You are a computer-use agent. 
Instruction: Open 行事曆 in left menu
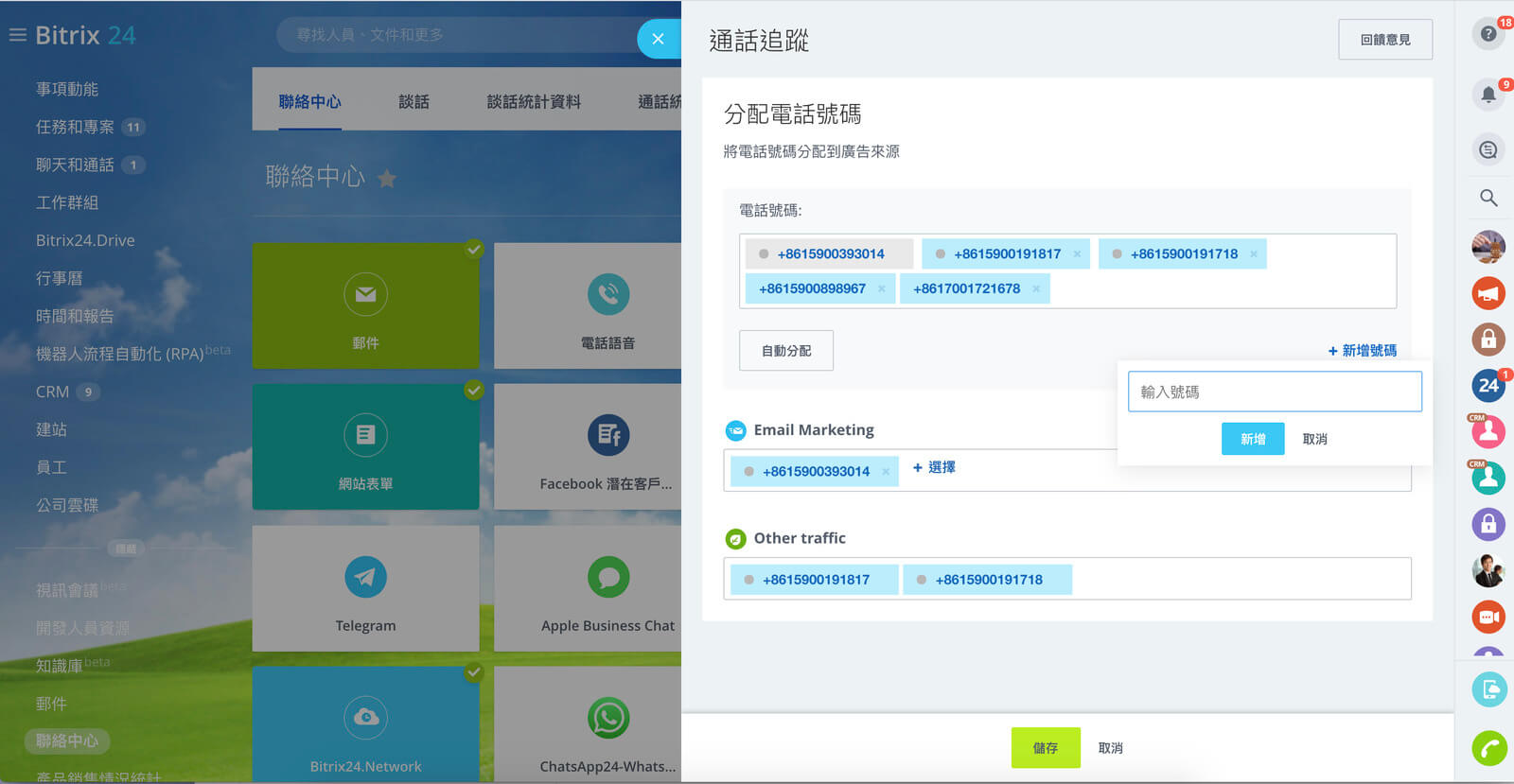[59, 278]
